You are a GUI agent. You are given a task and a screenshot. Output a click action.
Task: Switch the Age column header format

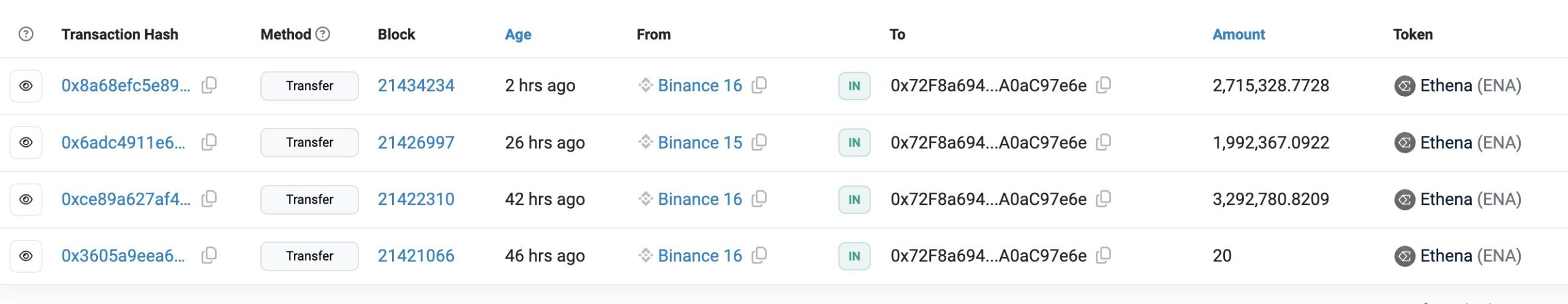(518, 34)
